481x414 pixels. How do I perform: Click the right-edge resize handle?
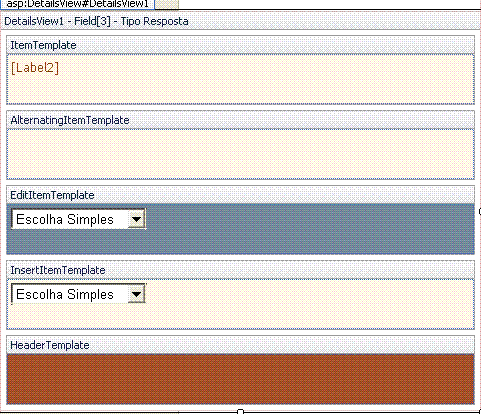[x=480, y=211]
